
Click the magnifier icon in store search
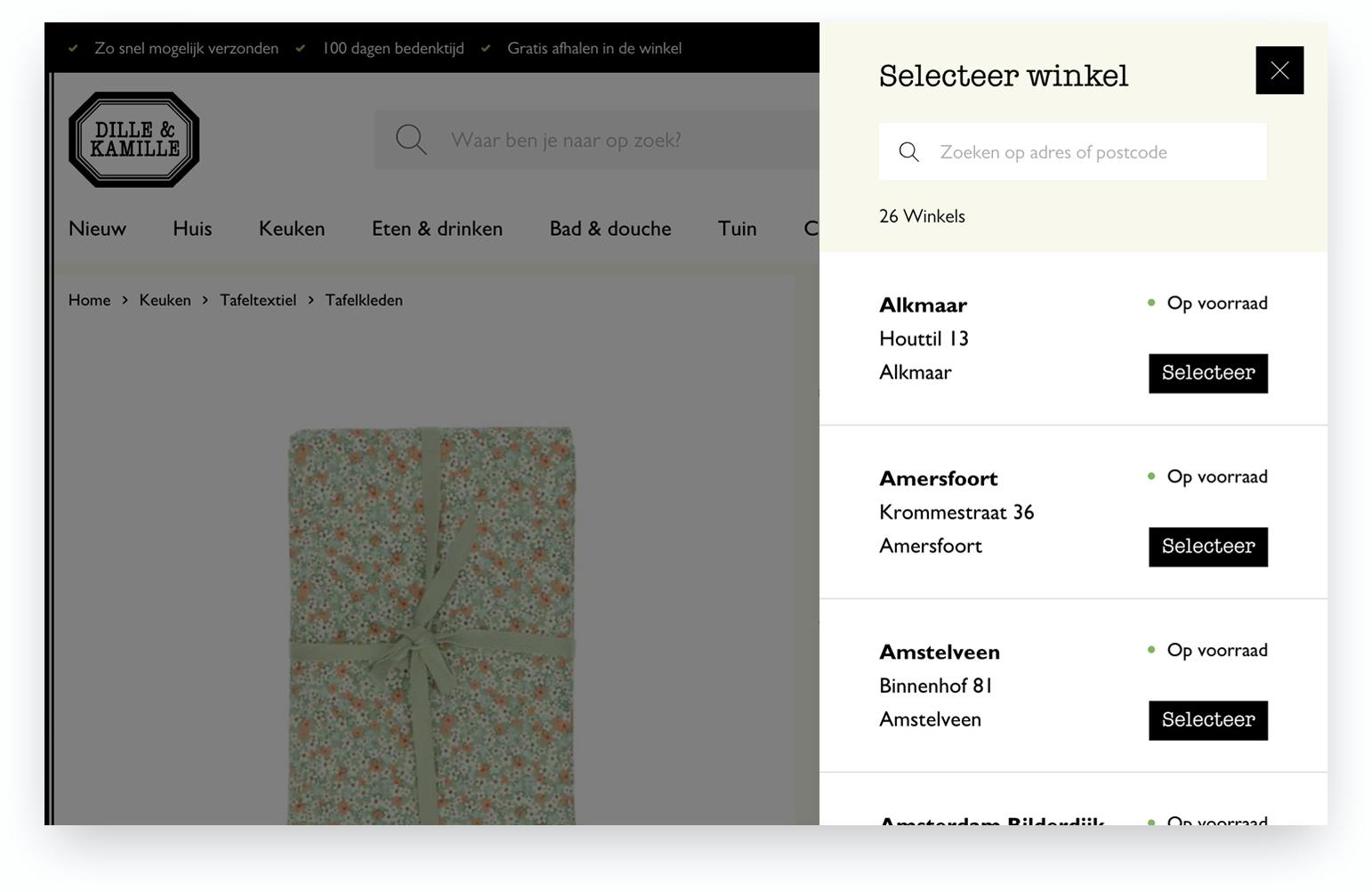click(908, 152)
